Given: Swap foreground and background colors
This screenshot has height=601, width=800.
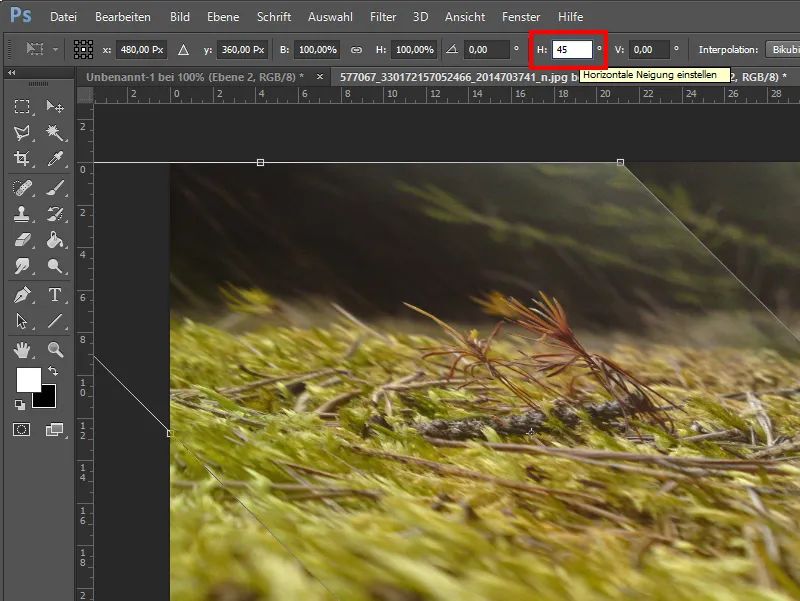Looking at the screenshot, I should click(x=53, y=371).
